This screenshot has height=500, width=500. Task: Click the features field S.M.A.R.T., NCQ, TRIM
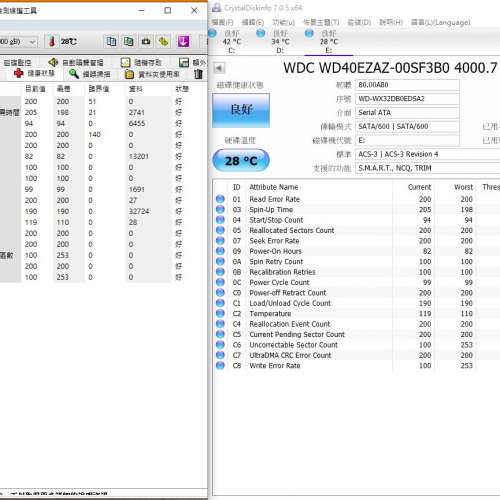click(428, 168)
